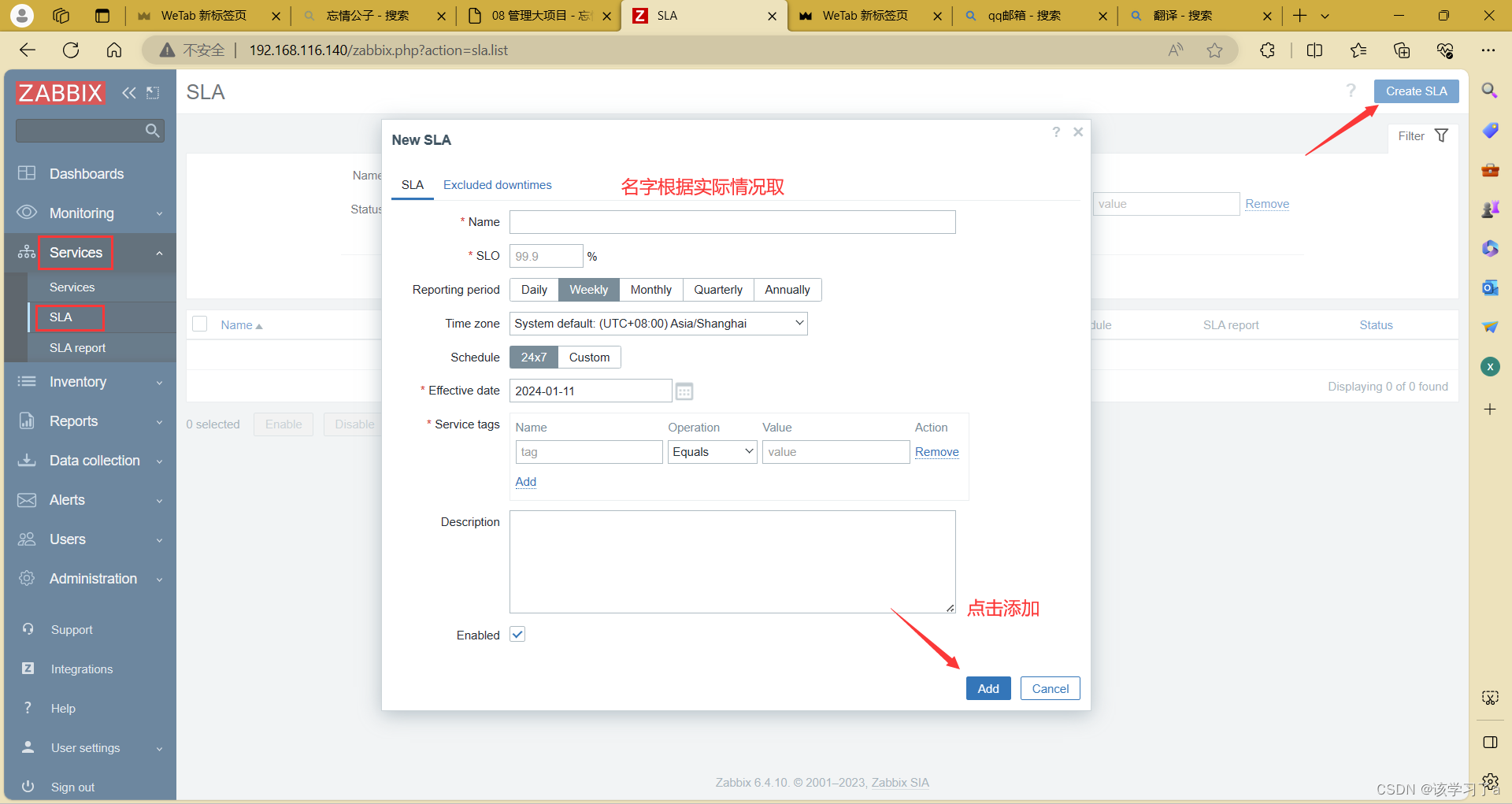Click the sidebar search magnifier icon
The height and width of the screenshot is (804, 1512).
[x=153, y=130]
